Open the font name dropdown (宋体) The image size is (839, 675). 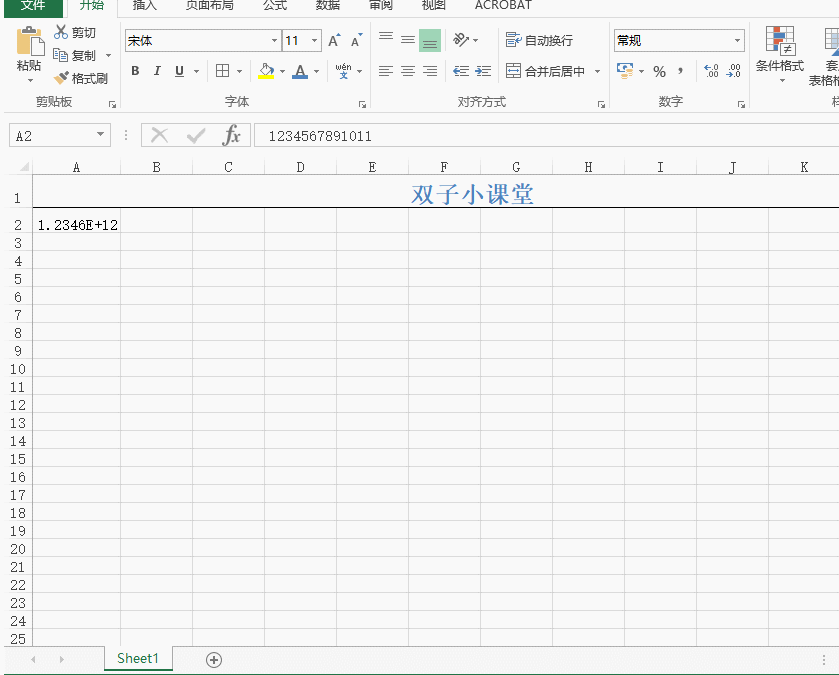(275, 41)
